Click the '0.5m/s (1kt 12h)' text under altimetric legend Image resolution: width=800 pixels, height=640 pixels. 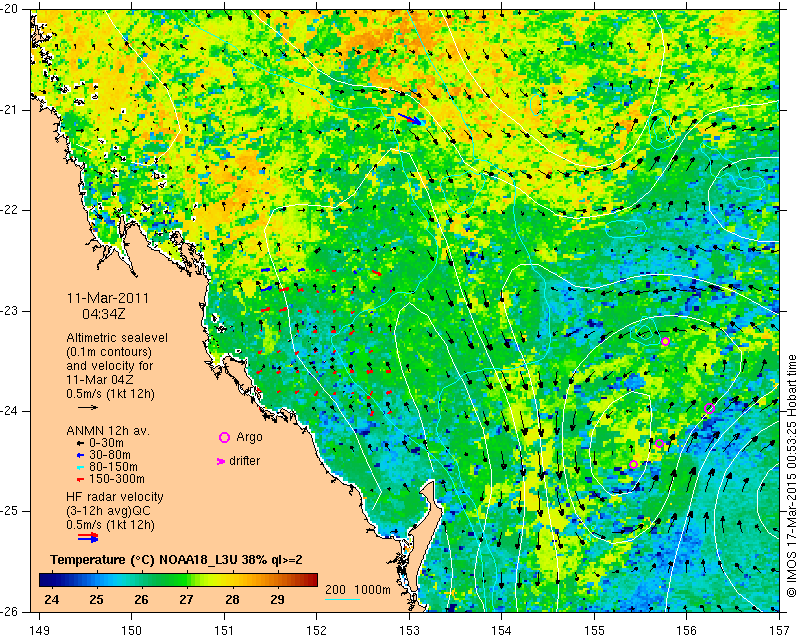click(110, 394)
